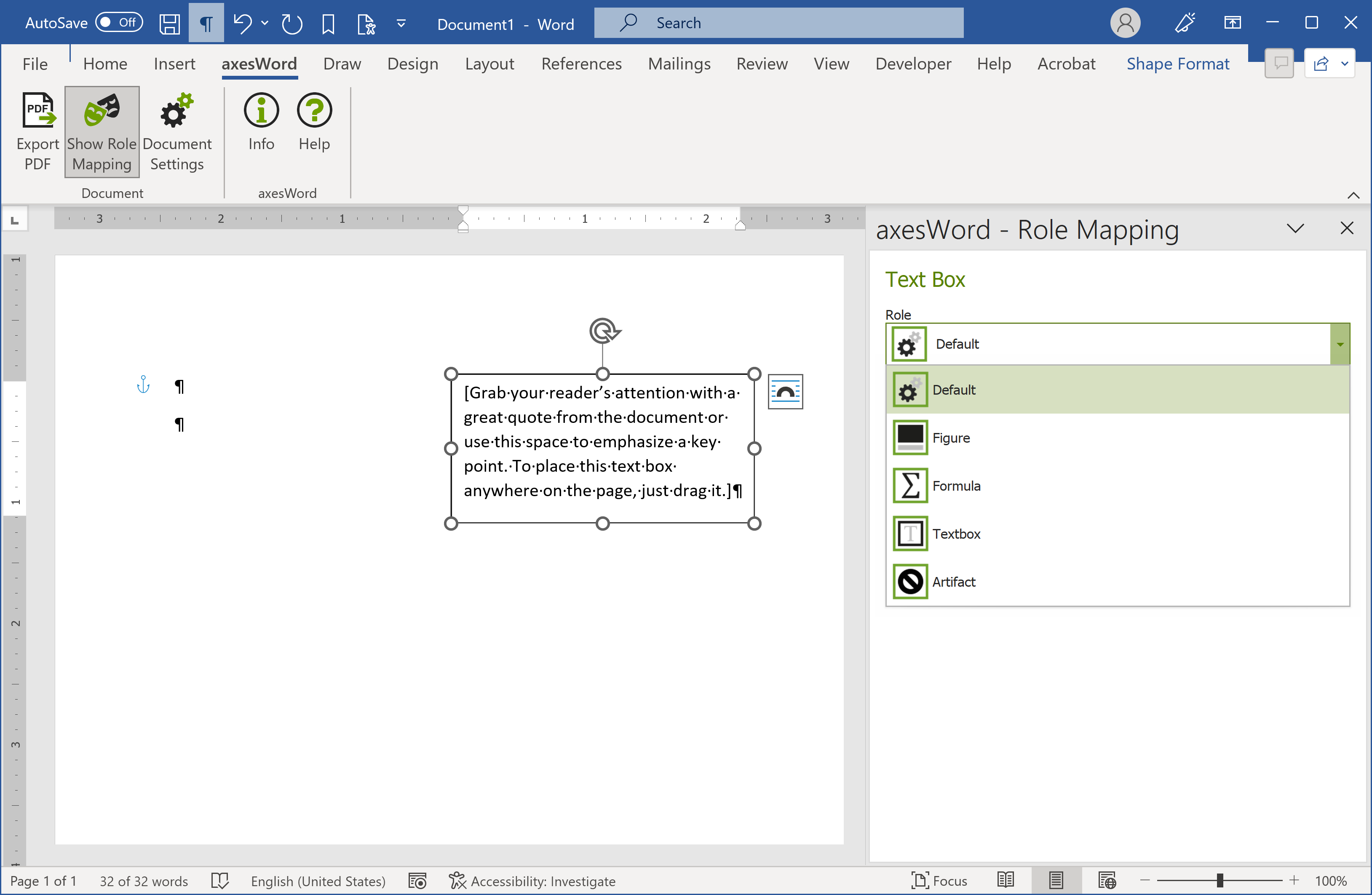Open the References ribbon tab
Screen dimensions: 1372x895
pyautogui.click(x=581, y=64)
